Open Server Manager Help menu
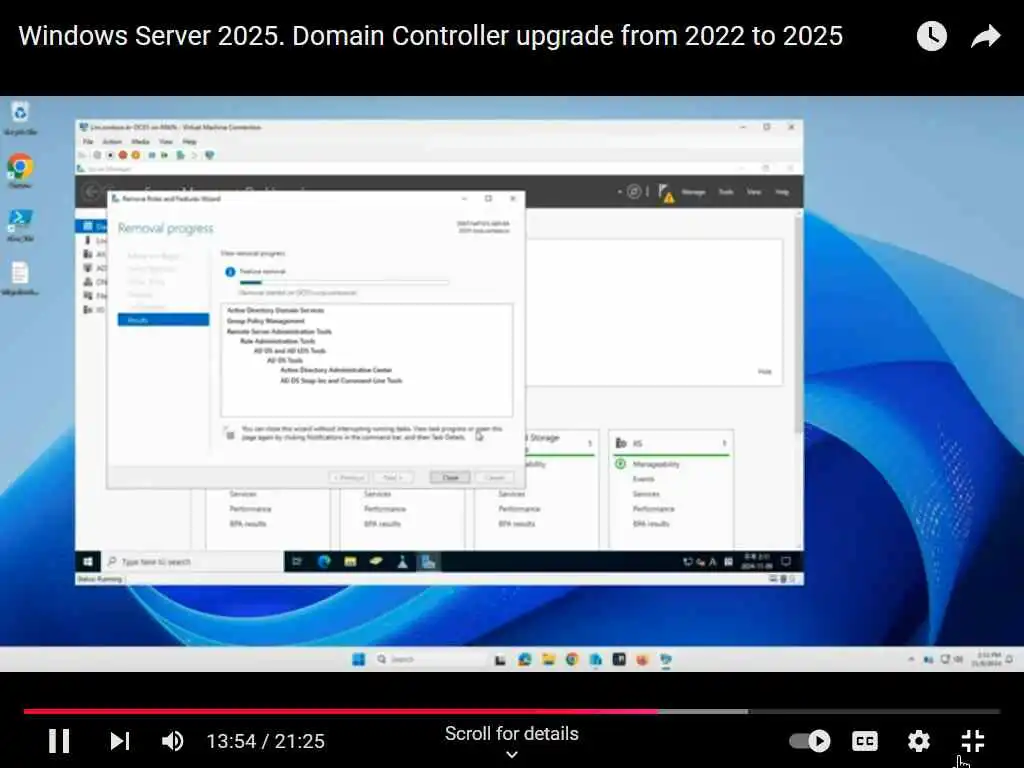This screenshot has width=1024, height=768. [782, 192]
